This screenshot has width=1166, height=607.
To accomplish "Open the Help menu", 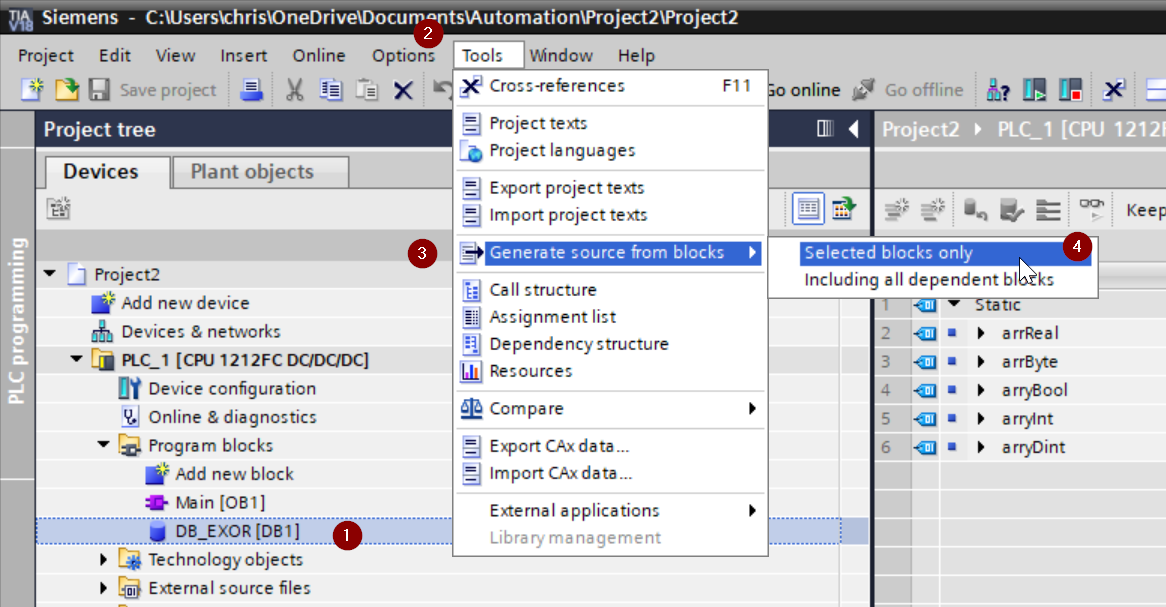I will (637, 56).
